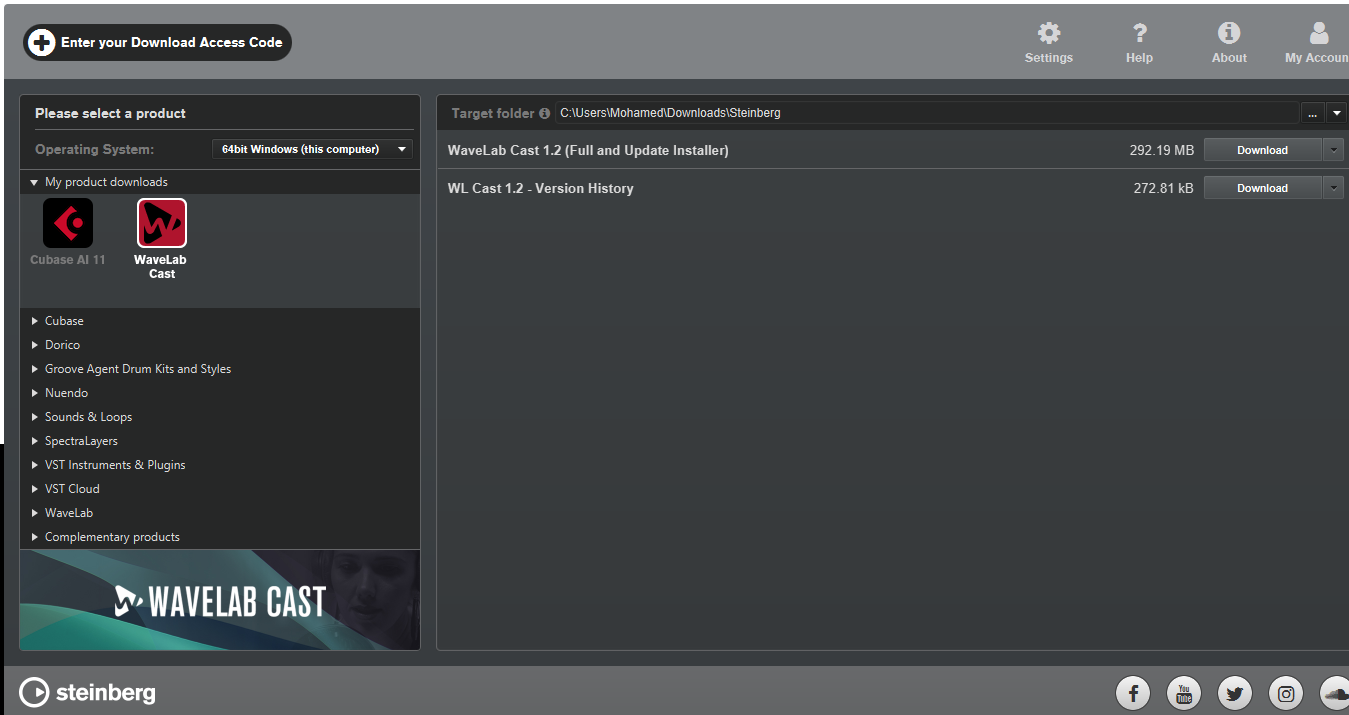Image resolution: width=1349 pixels, height=715 pixels.
Task: Open Steinberg's Instagram profile icon
Action: [1286, 692]
